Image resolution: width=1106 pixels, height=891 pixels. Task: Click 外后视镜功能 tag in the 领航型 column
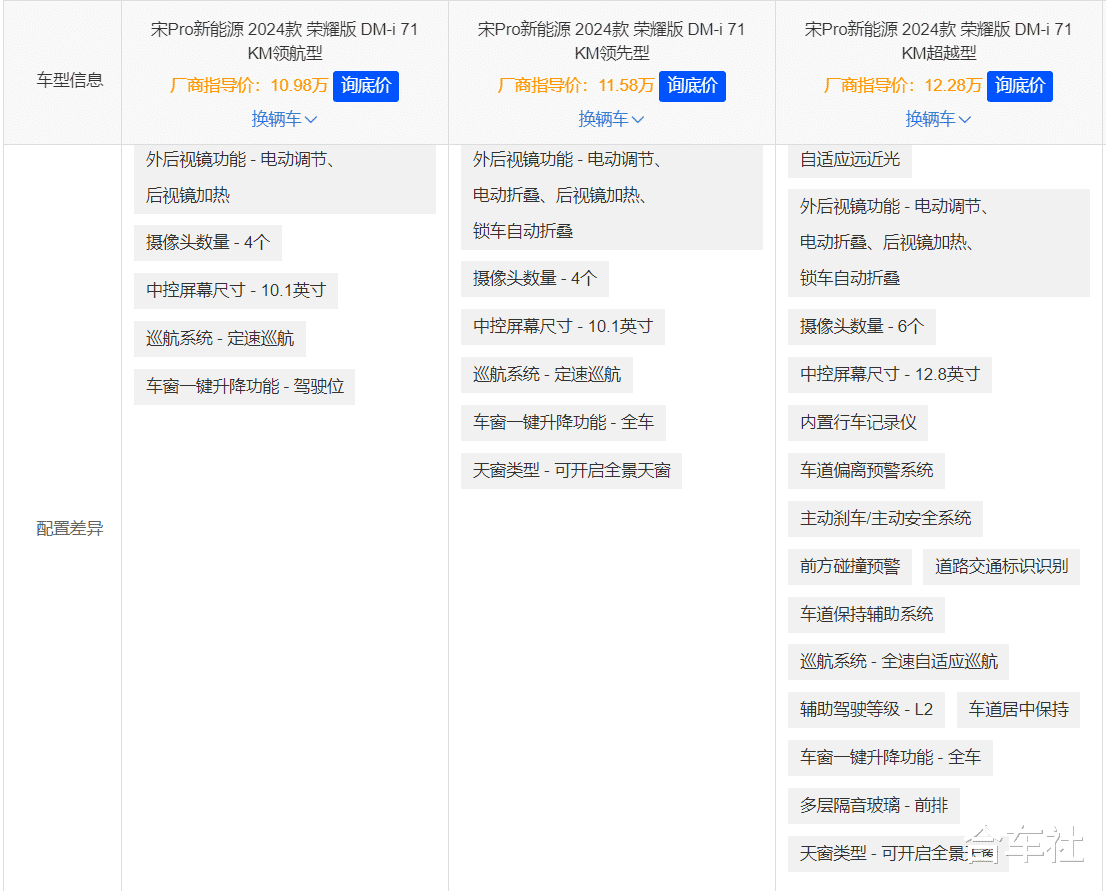point(285,178)
